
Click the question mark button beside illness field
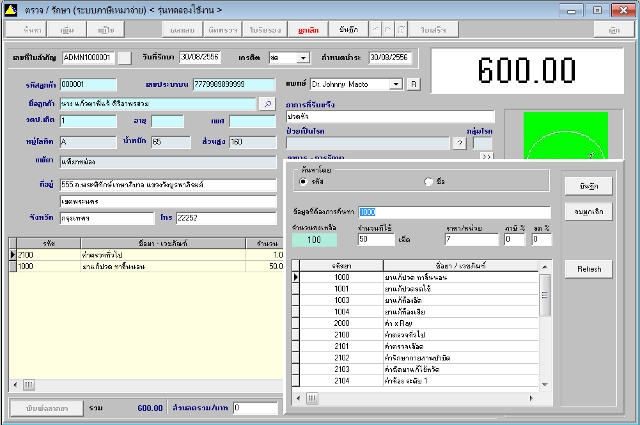[460, 143]
